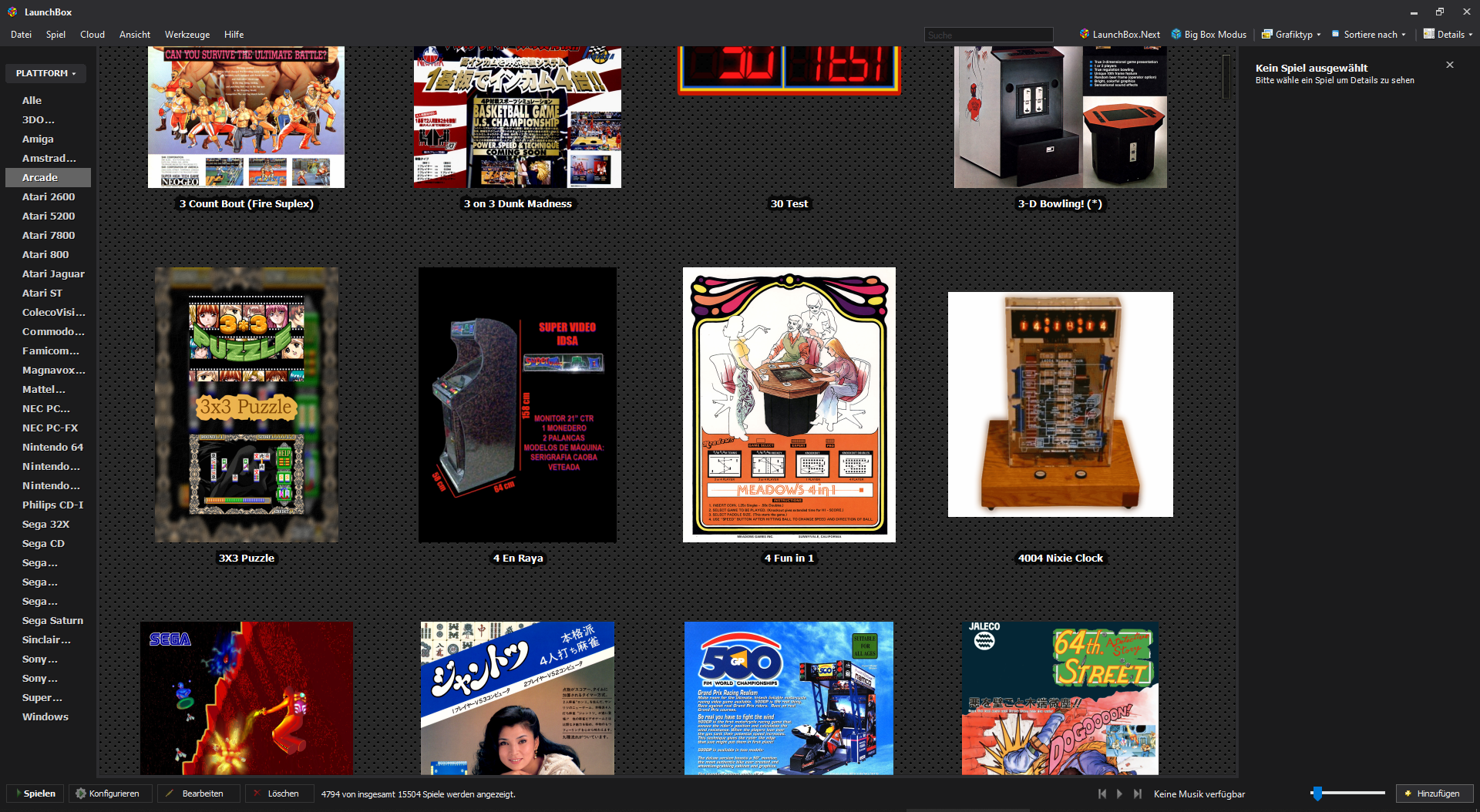The height and width of the screenshot is (812, 1480).
Task: Skip to previous music track
Action: point(1102,794)
